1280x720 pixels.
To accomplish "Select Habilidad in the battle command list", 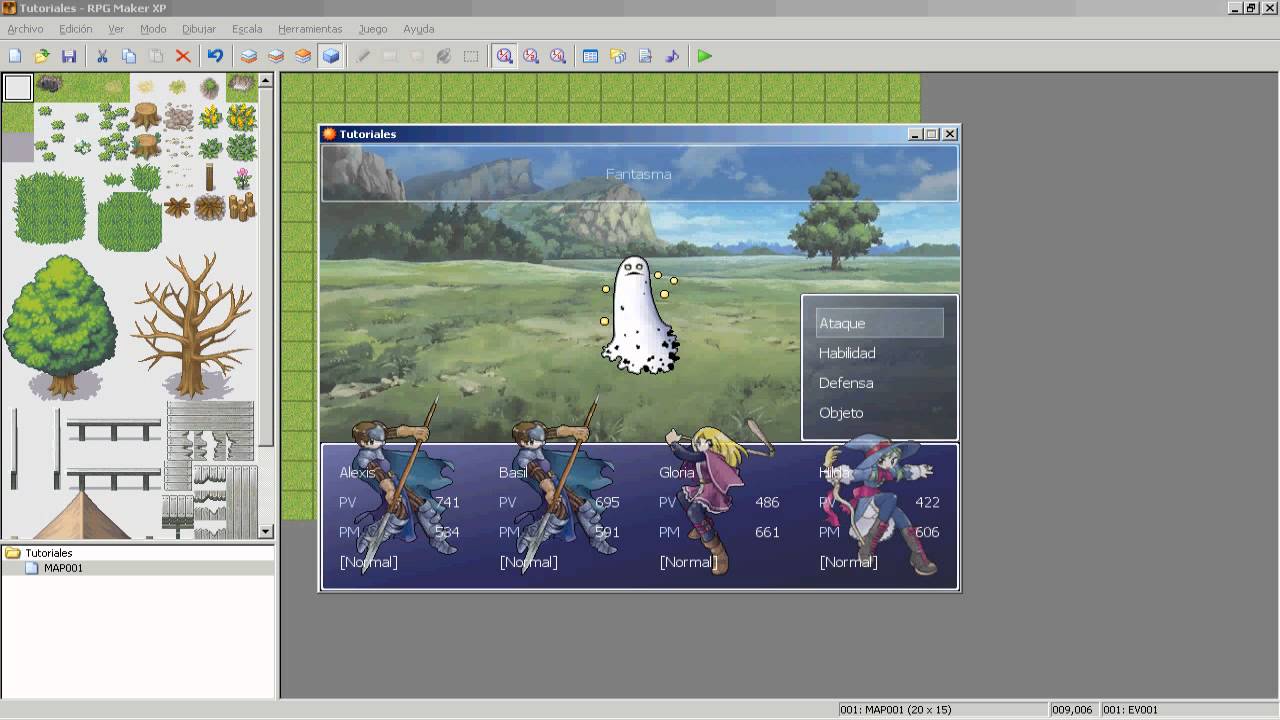I will [847, 353].
